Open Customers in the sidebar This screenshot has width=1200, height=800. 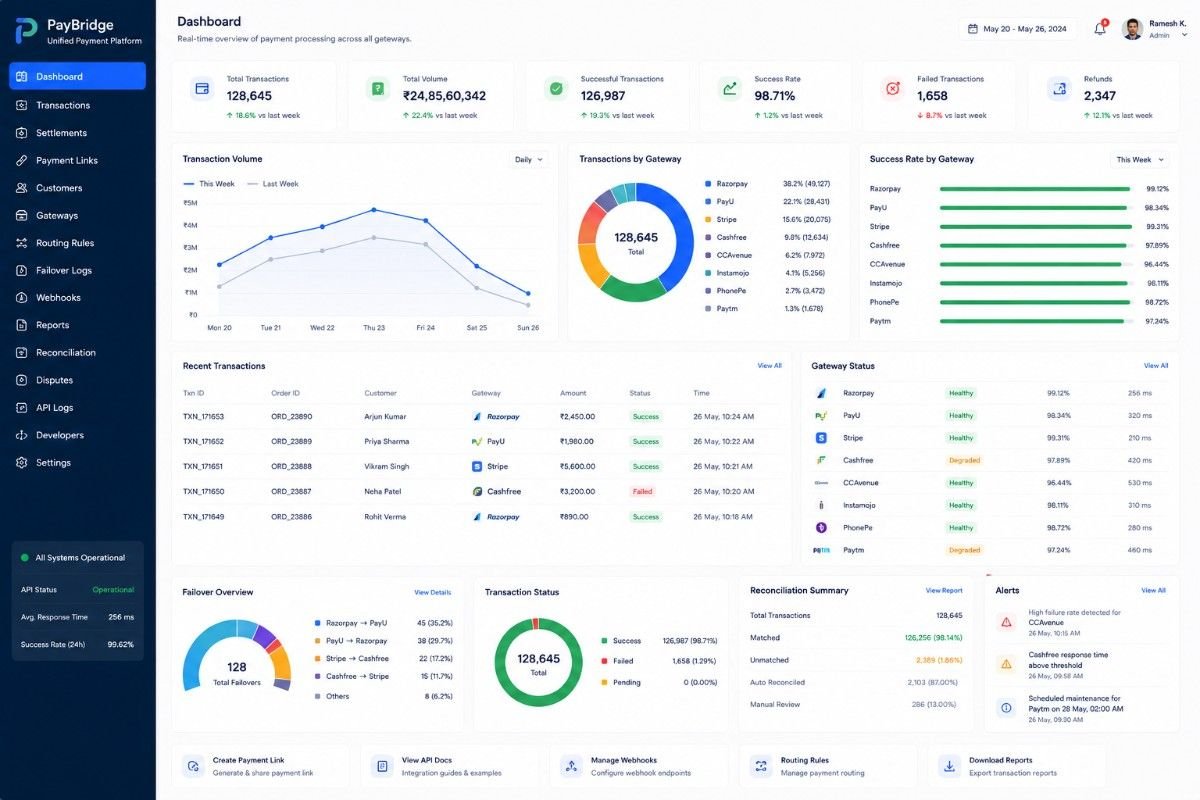tap(77, 188)
